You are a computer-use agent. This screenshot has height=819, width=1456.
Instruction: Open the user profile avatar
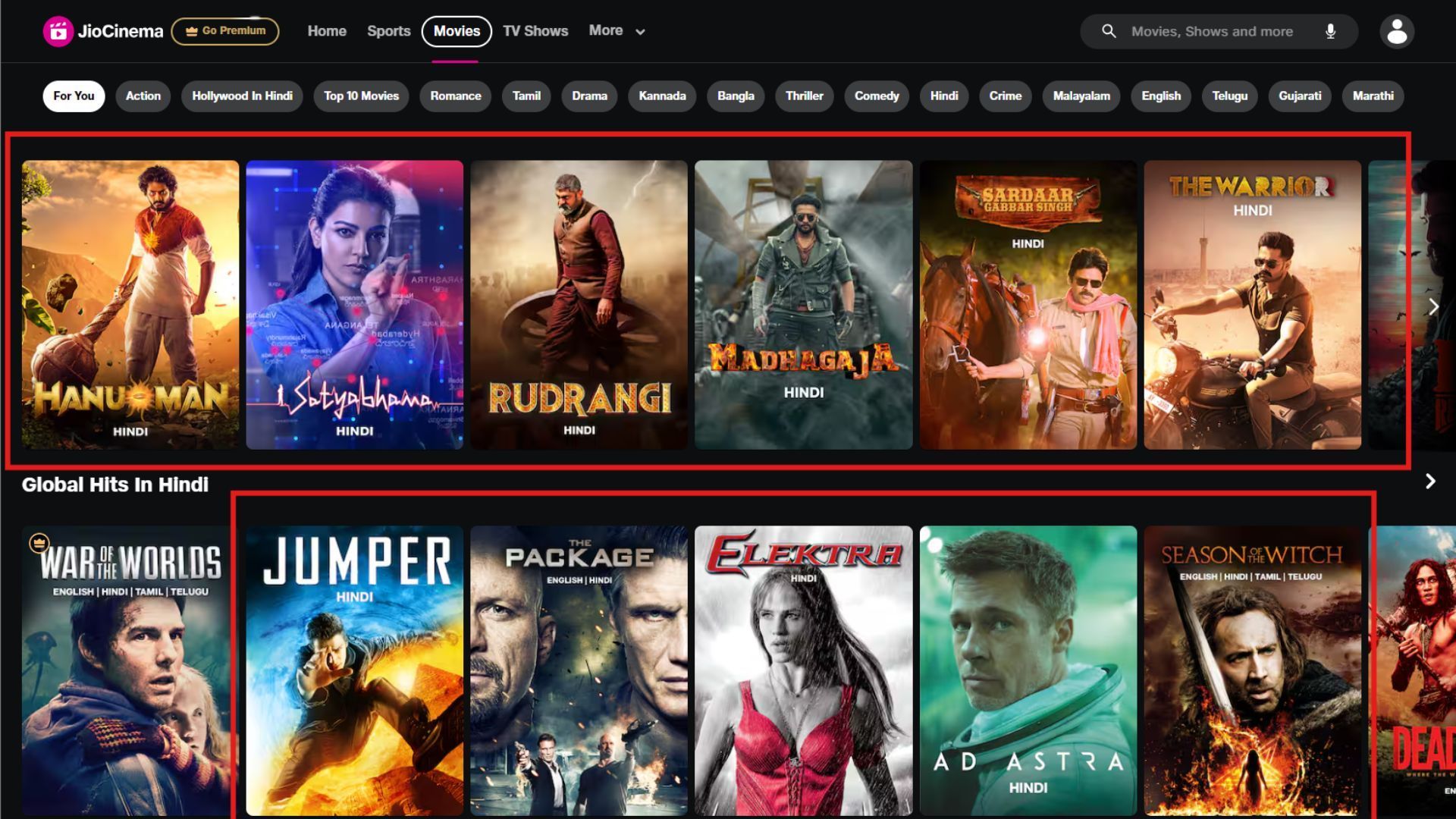[x=1397, y=31]
